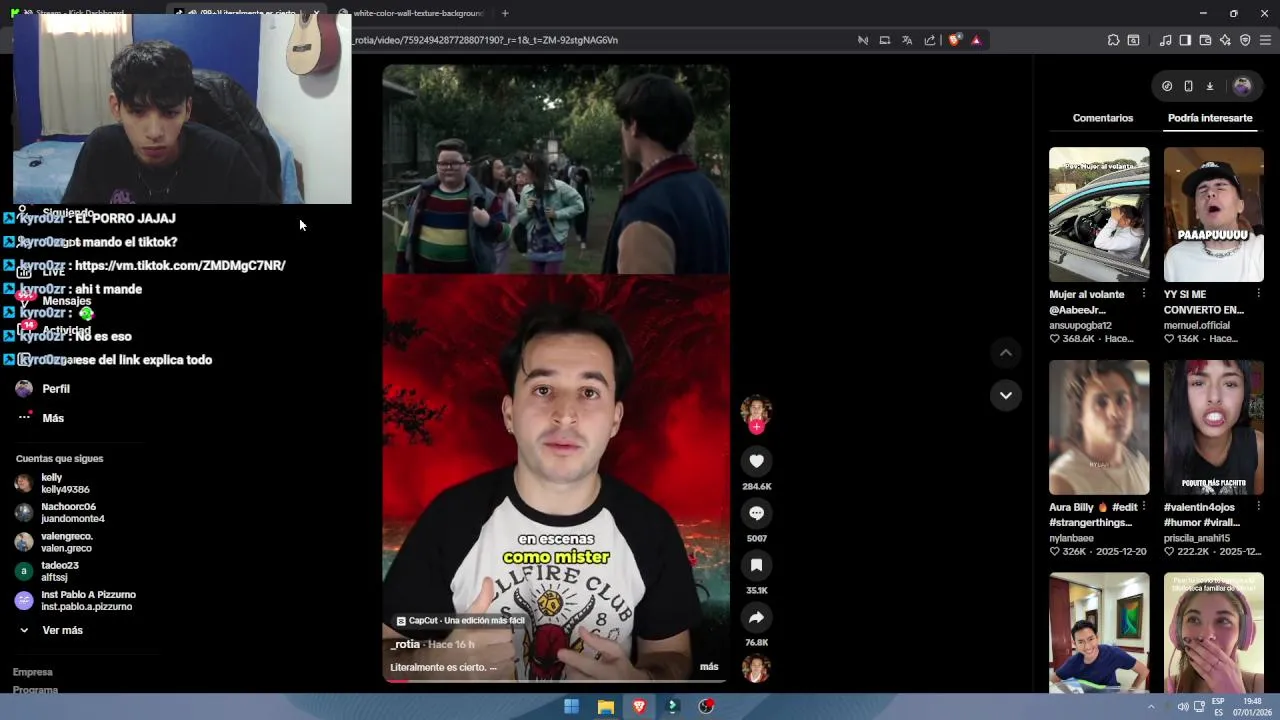The image size is (1280, 720).
Task: Open a new browser tab with plus button
Action: point(505,13)
